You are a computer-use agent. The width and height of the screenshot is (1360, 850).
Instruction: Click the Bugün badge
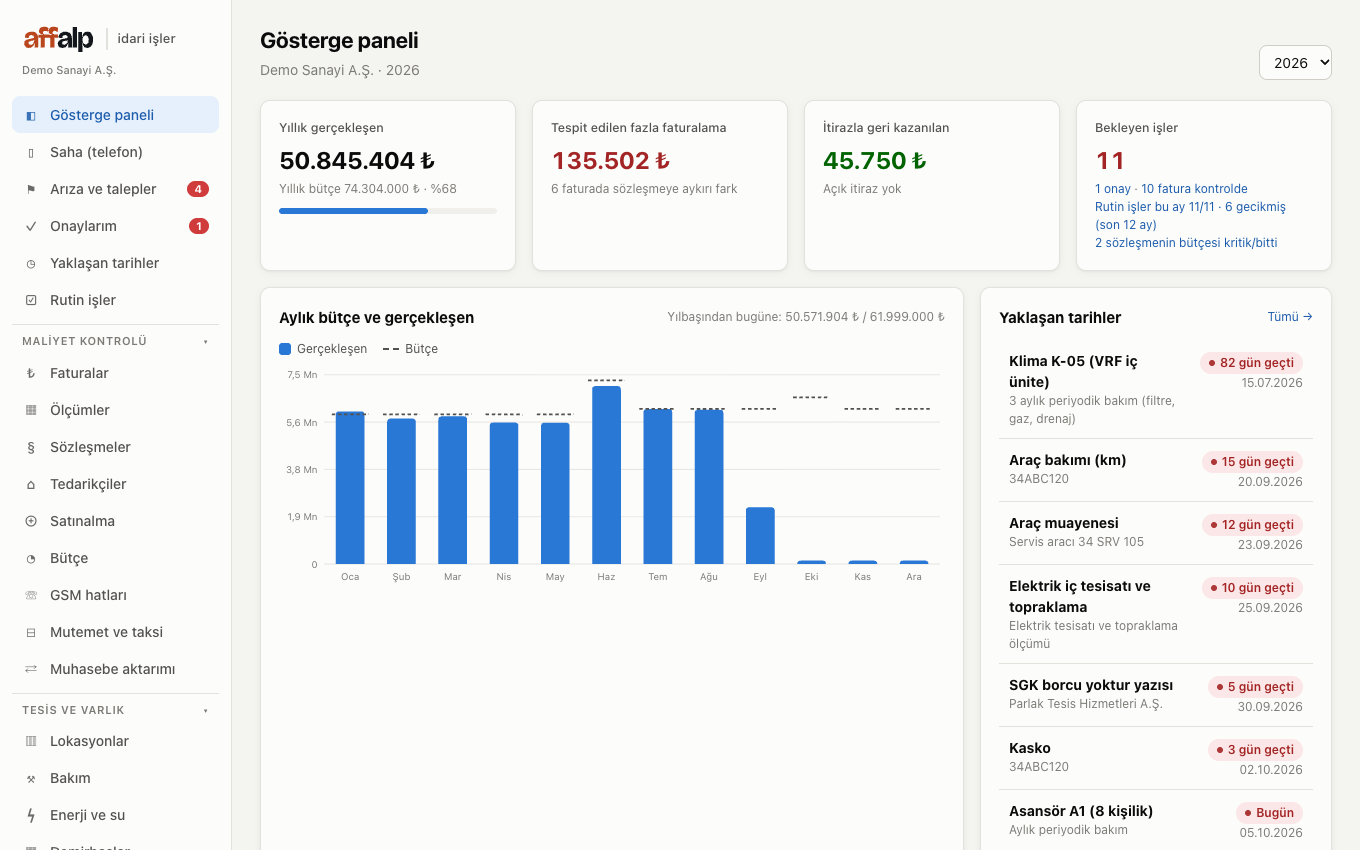point(1269,813)
